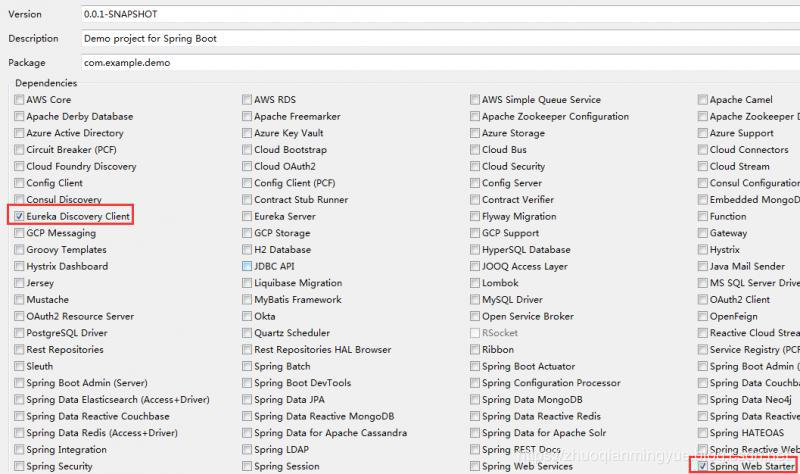The image size is (800, 474).
Task: Click the Package name field
Action: coord(440,63)
